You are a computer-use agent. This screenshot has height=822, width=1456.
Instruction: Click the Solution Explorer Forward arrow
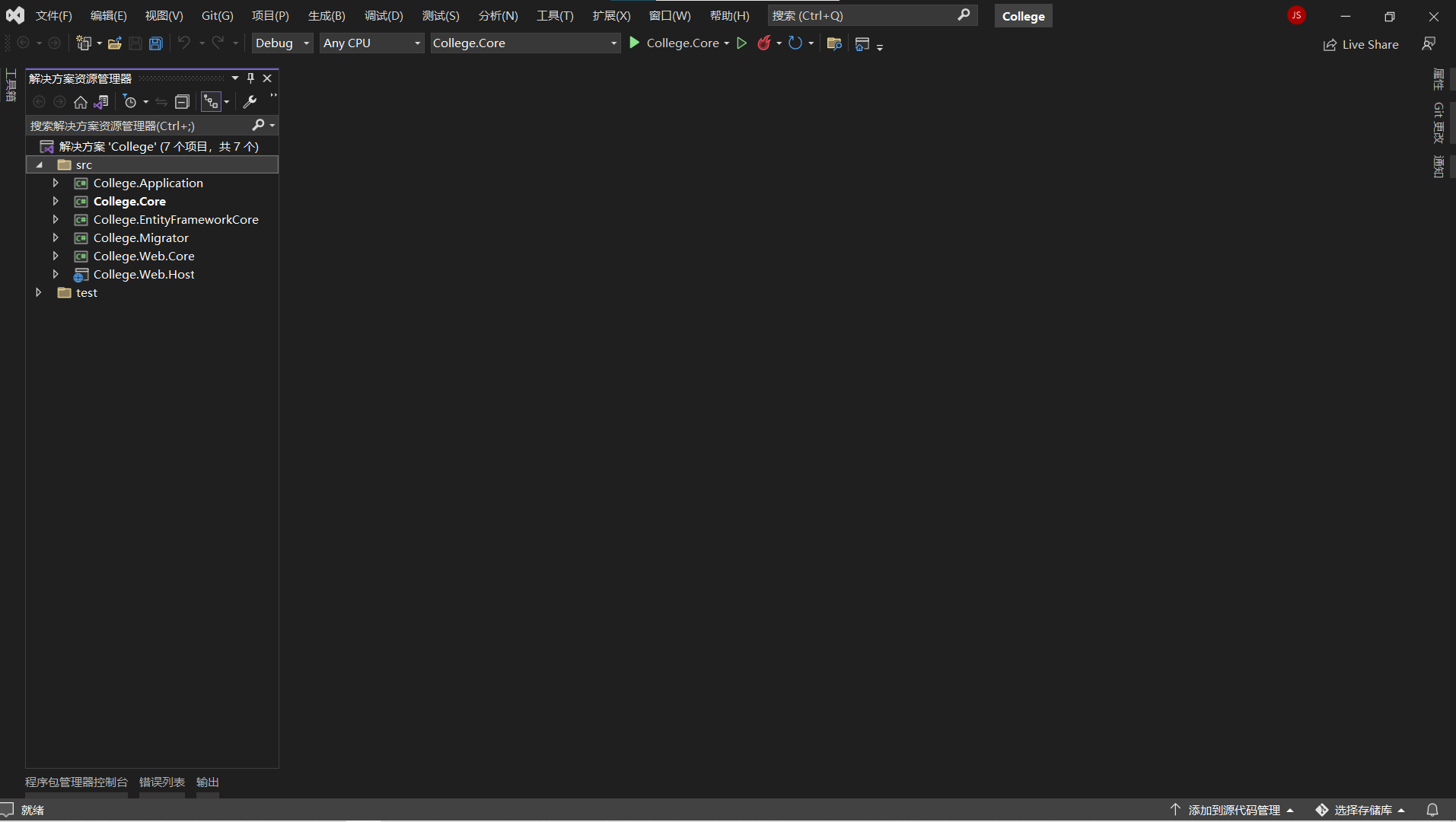[59, 102]
